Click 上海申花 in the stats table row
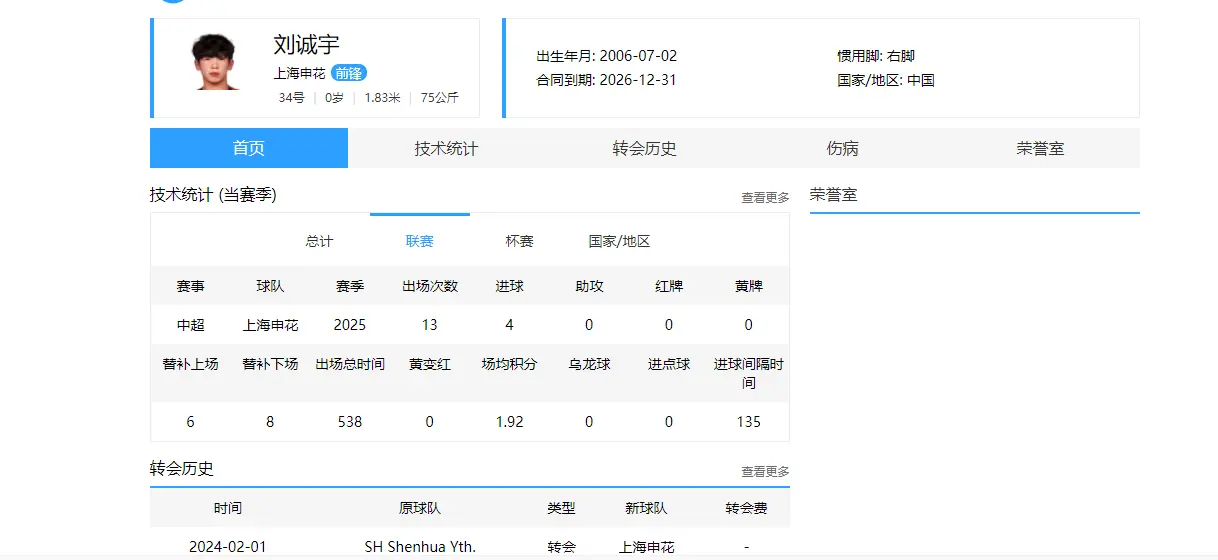 pyautogui.click(x=270, y=325)
